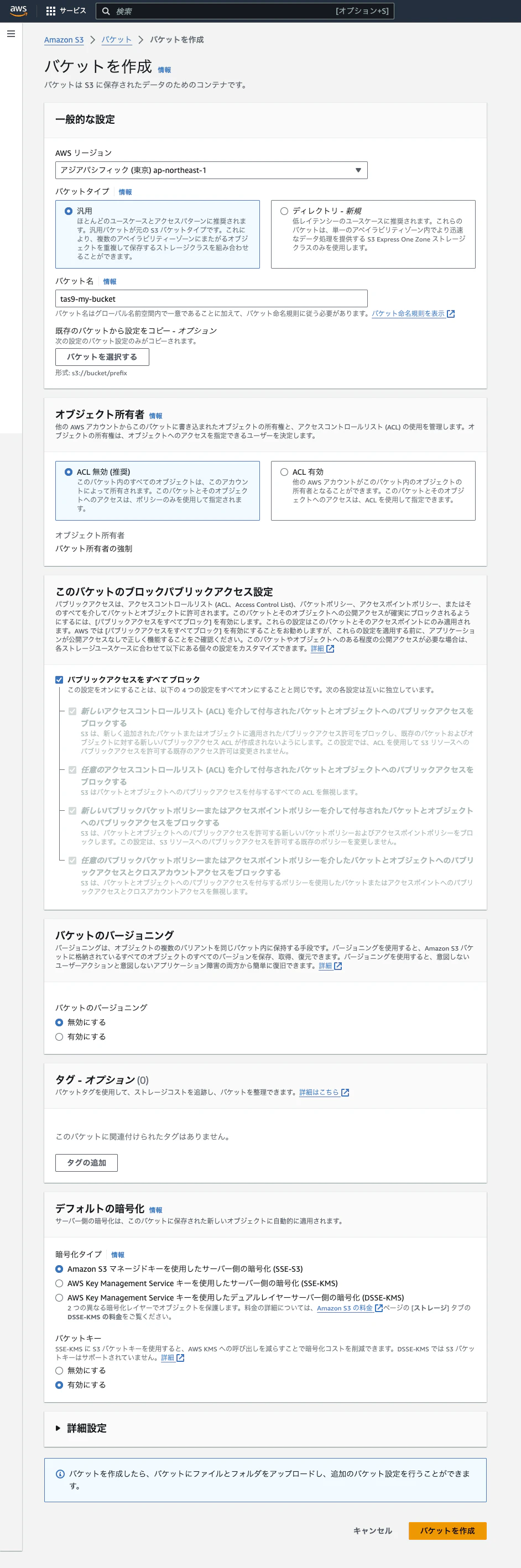The height and width of the screenshot is (1568, 521).
Task: Click 情報 link next to 暗号化タイプ
Action: (118, 1255)
